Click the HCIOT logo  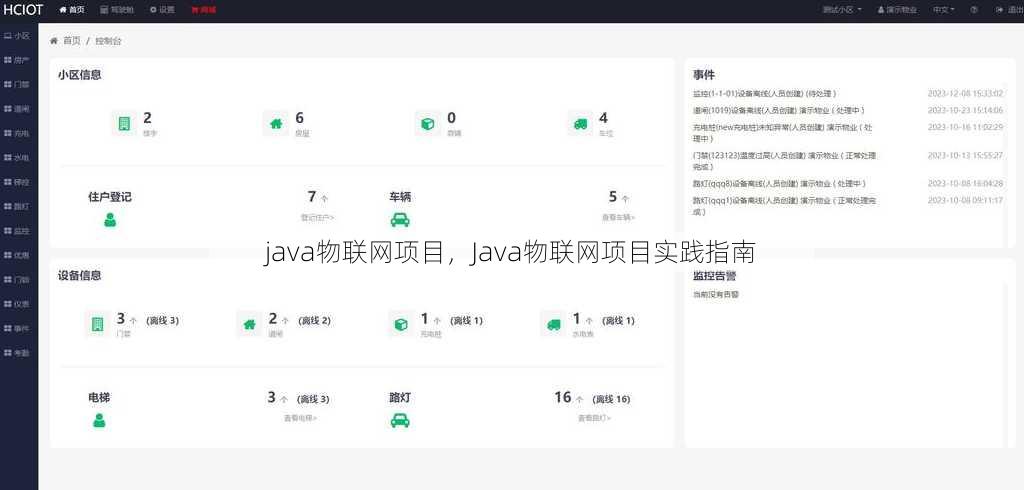23,10
